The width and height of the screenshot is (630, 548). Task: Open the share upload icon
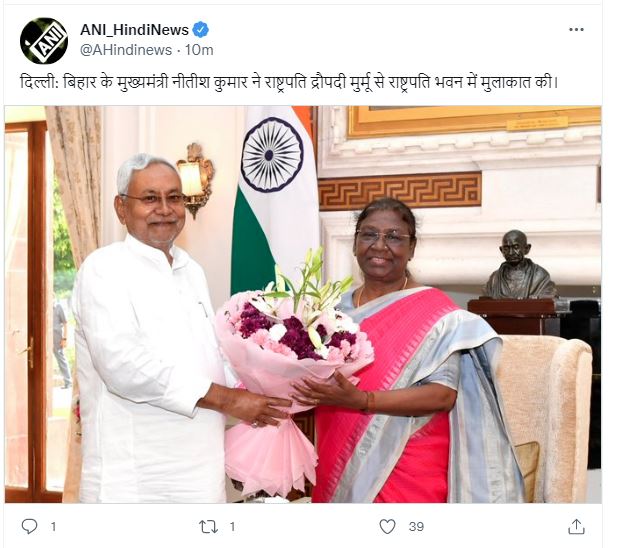576,526
